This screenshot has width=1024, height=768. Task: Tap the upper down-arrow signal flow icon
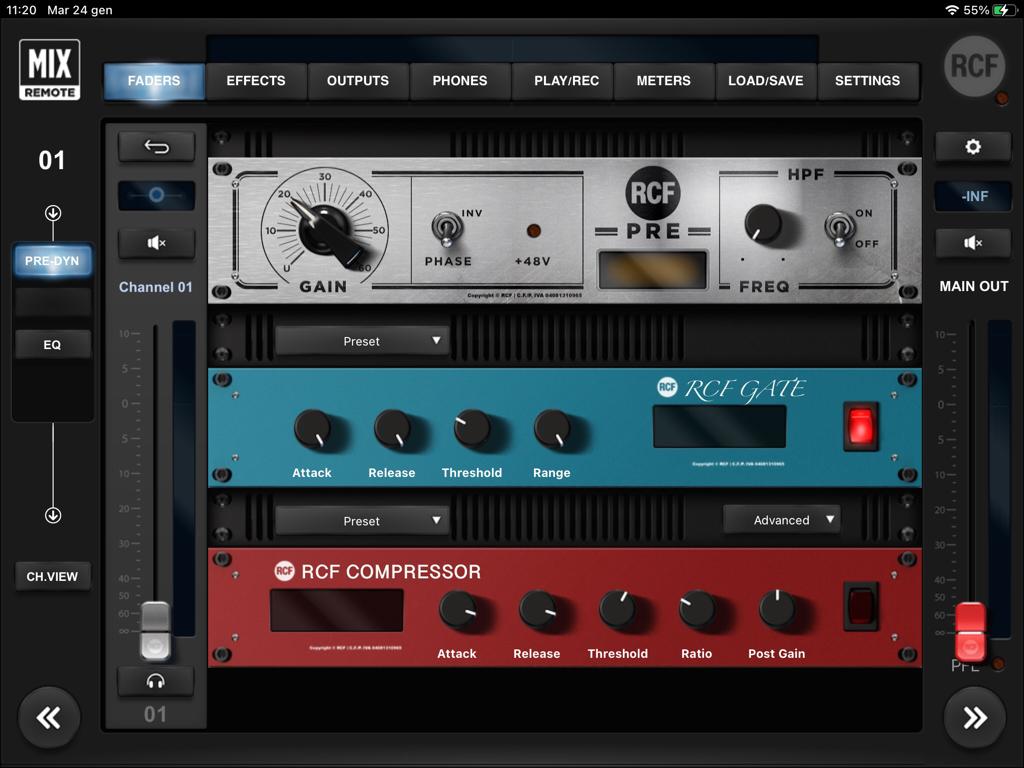53,213
